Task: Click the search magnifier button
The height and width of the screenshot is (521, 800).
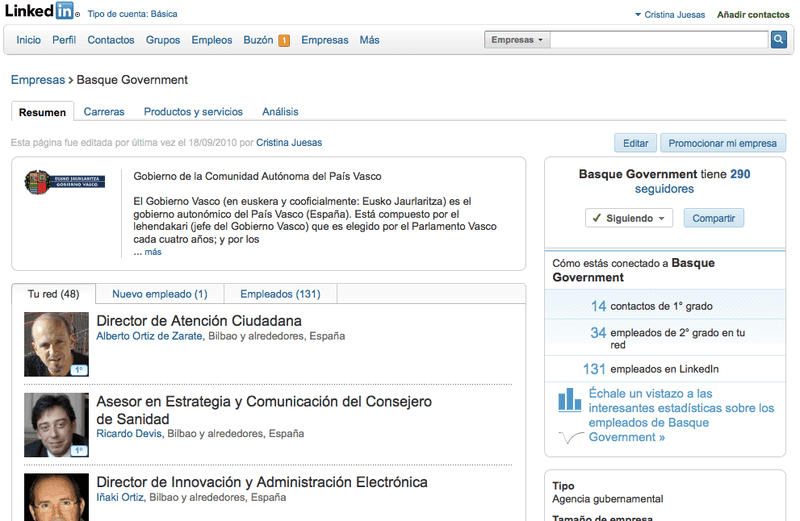Action: (779, 39)
